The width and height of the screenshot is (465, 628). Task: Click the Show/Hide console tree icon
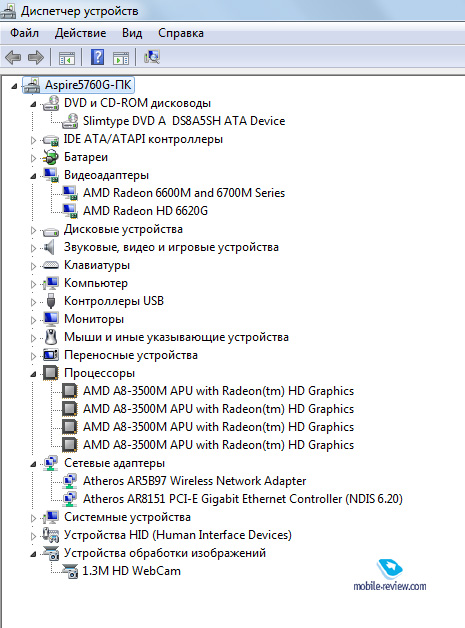click(x=67, y=58)
